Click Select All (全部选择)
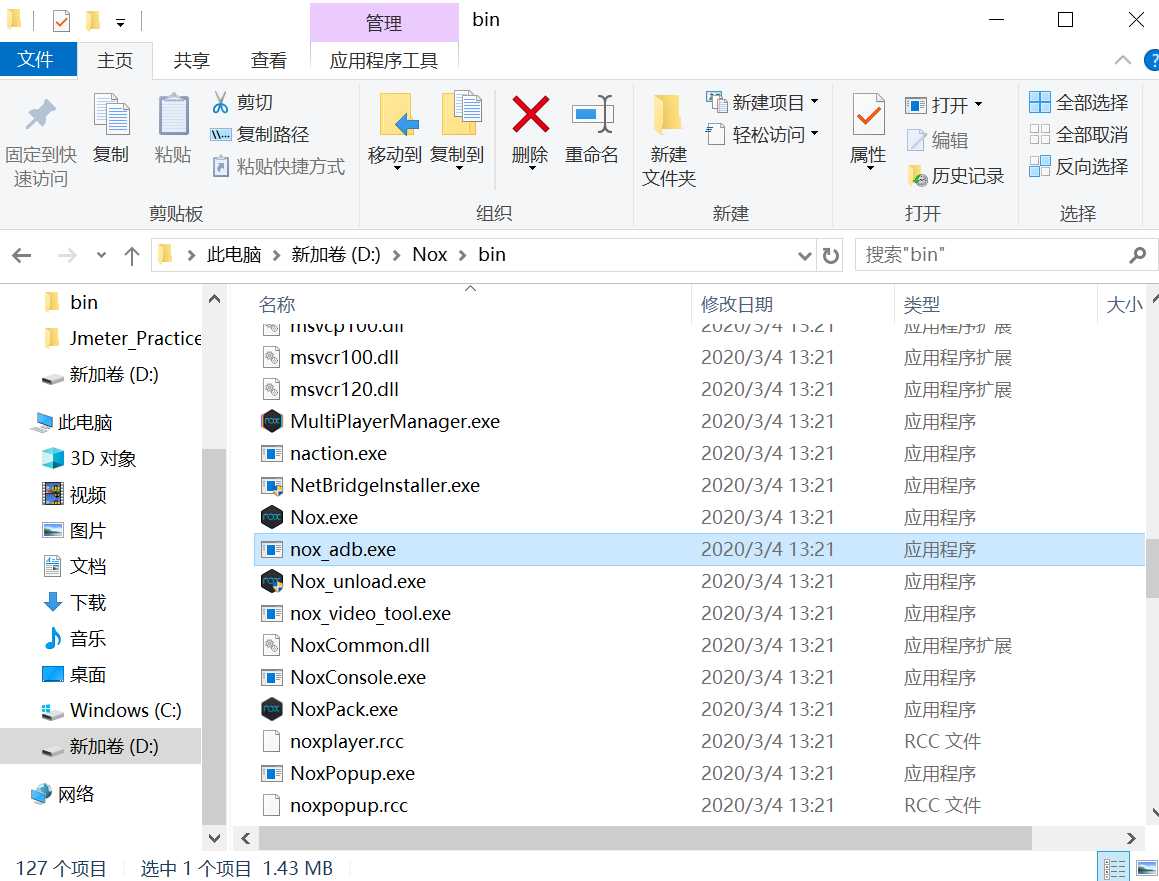 1078,102
